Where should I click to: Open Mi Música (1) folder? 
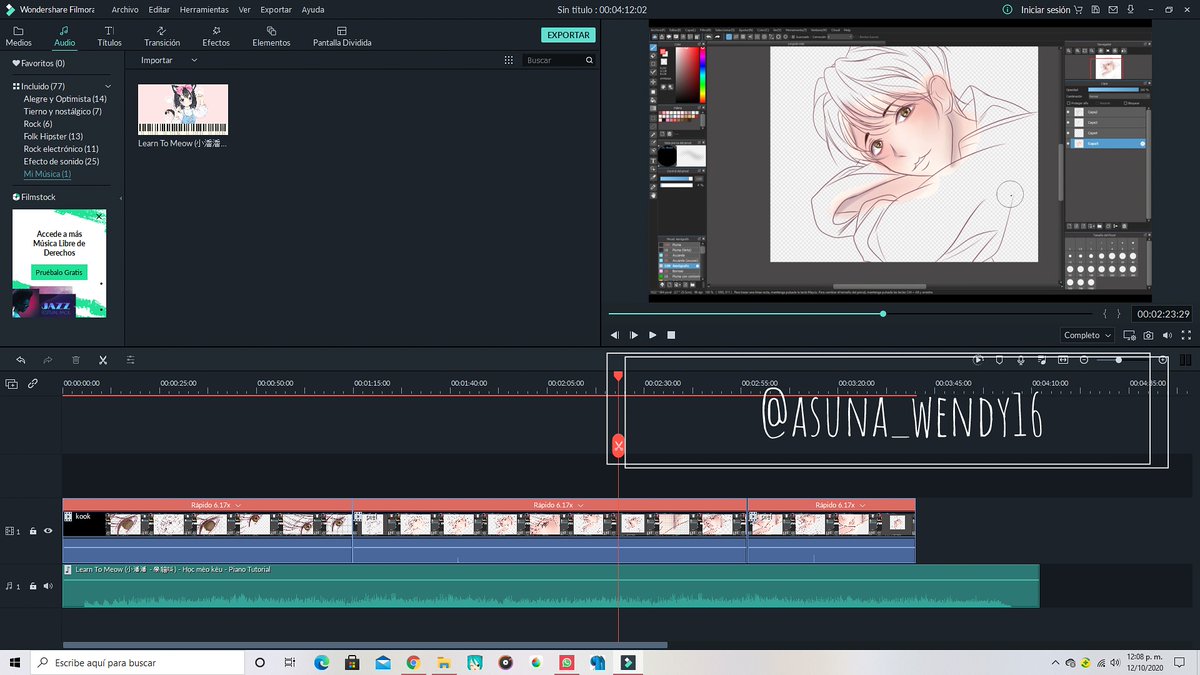pyautogui.click(x=47, y=174)
